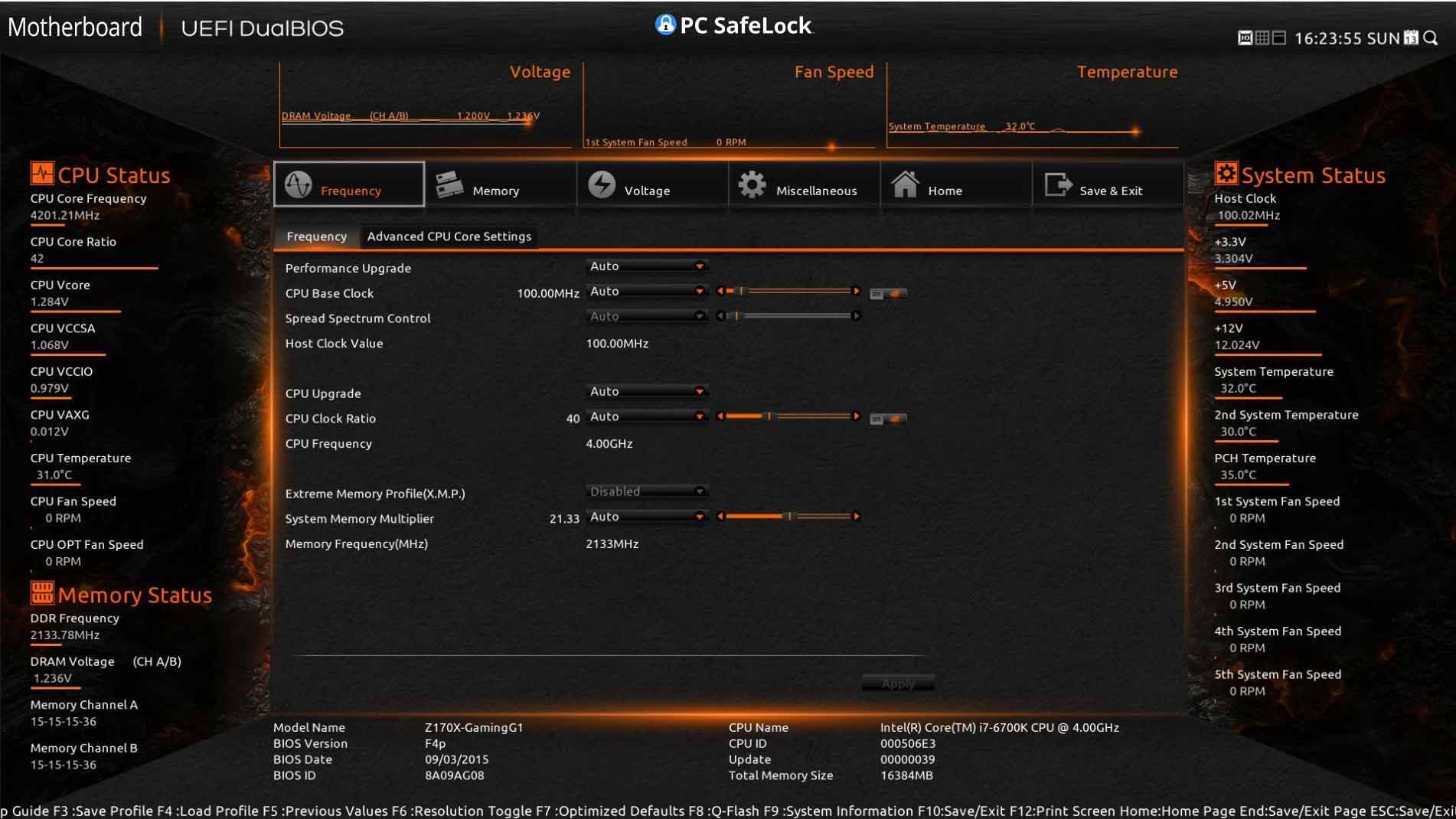Click the System Memory Multiplier slider track
This screenshot has width=1456, height=819.
[788, 517]
